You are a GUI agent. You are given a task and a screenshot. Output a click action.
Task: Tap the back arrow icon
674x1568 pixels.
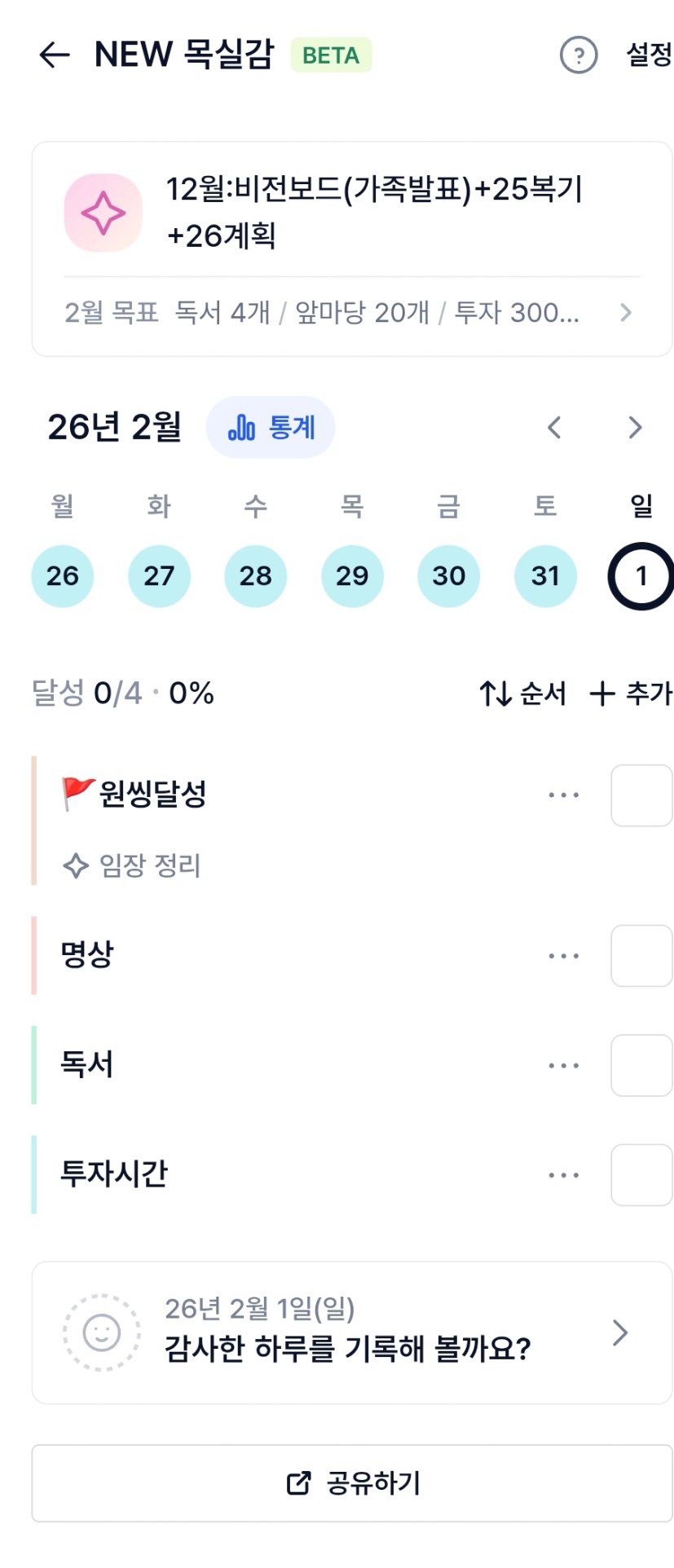55,55
